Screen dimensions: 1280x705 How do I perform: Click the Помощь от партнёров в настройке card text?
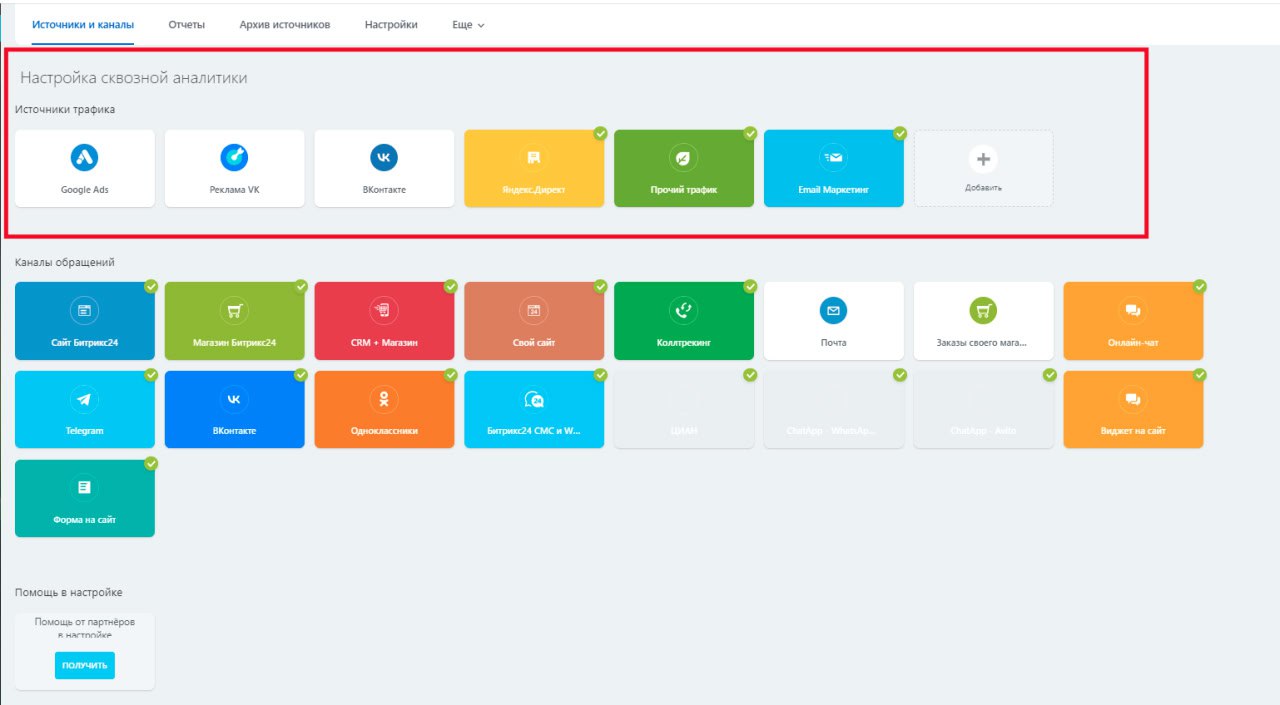tap(85, 628)
